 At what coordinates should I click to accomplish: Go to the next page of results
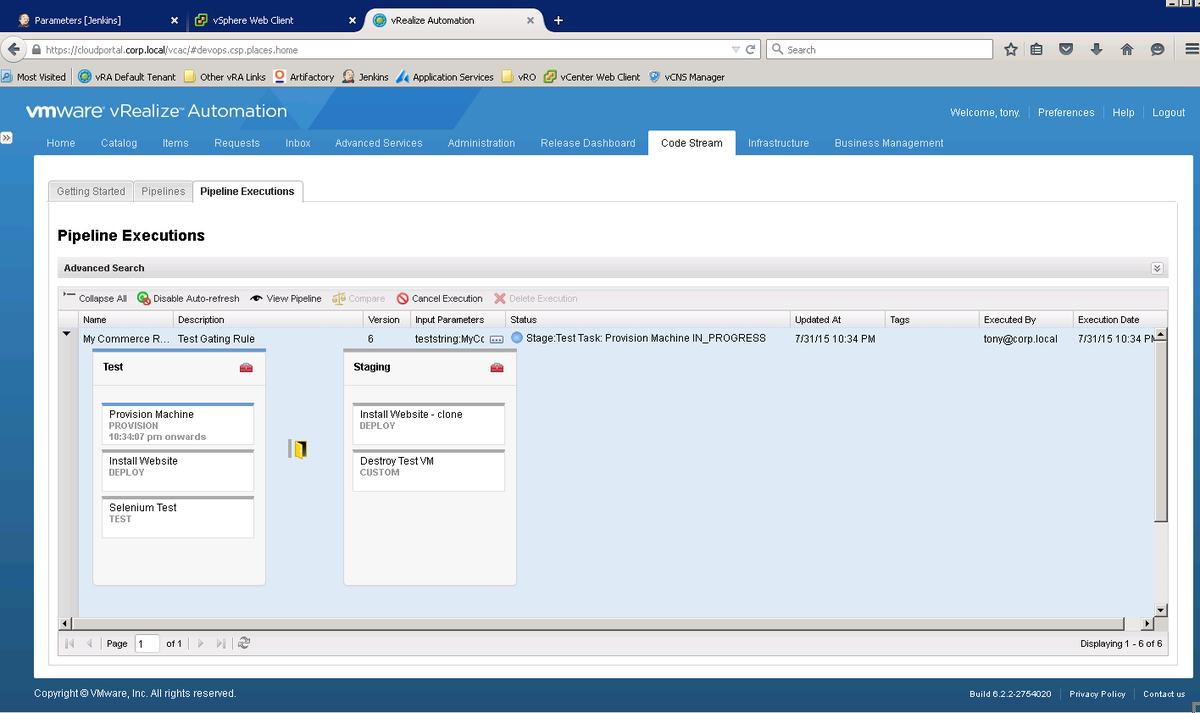pos(200,643)
